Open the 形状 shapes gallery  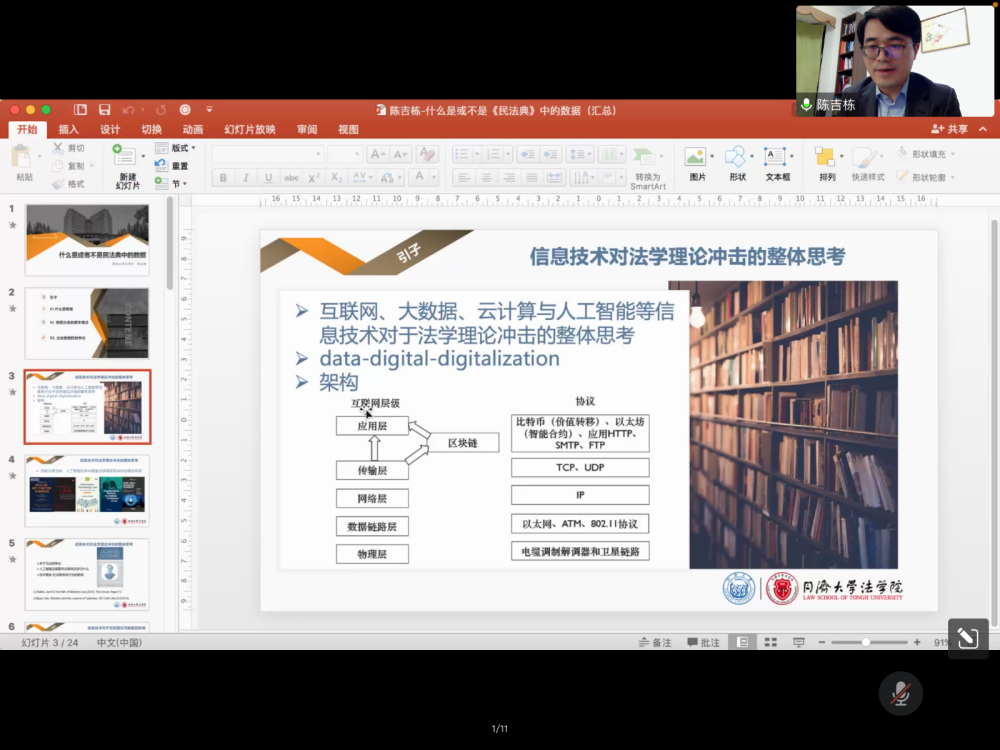[736, 158]
